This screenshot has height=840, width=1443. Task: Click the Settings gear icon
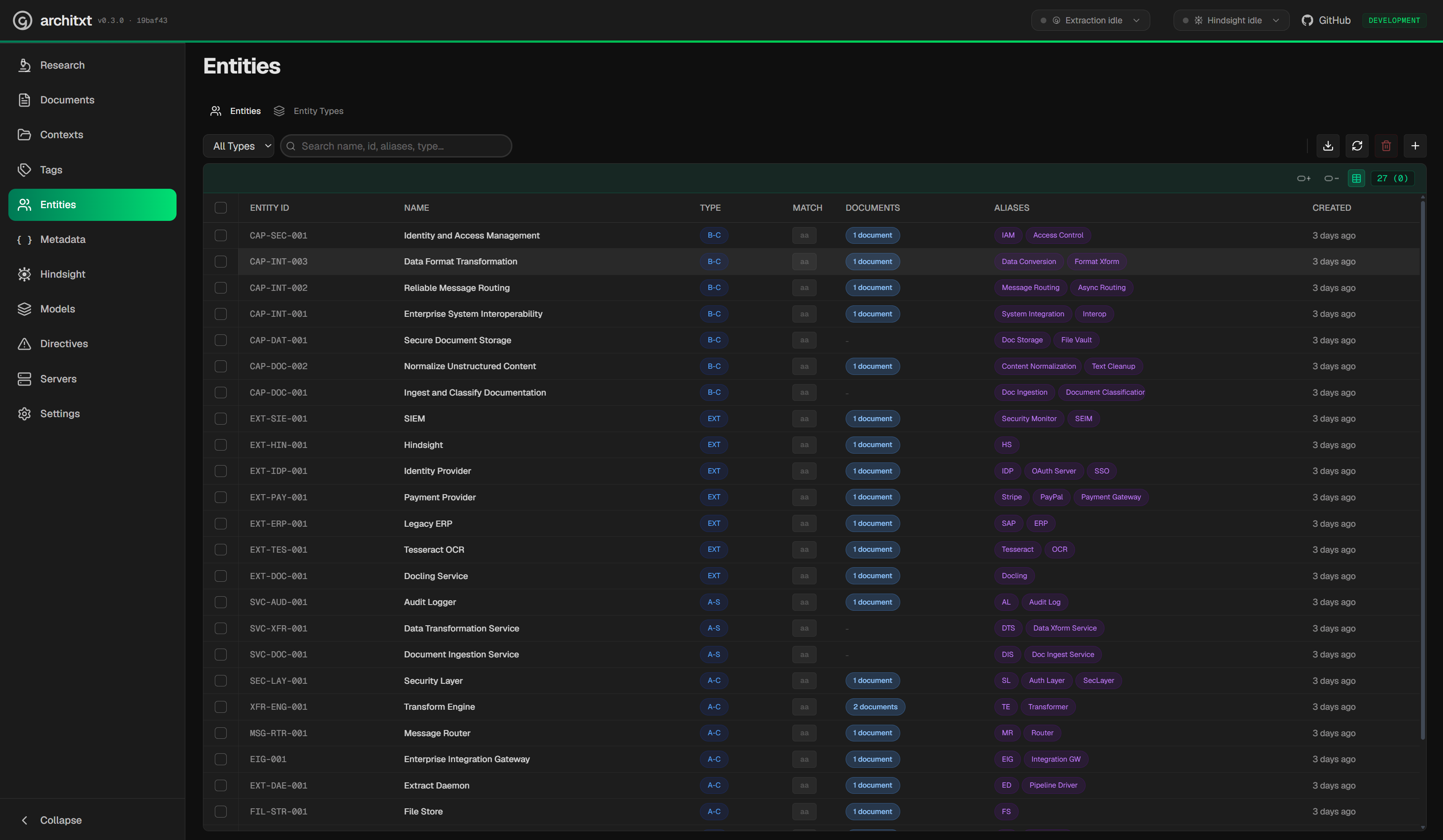[24, 414]
